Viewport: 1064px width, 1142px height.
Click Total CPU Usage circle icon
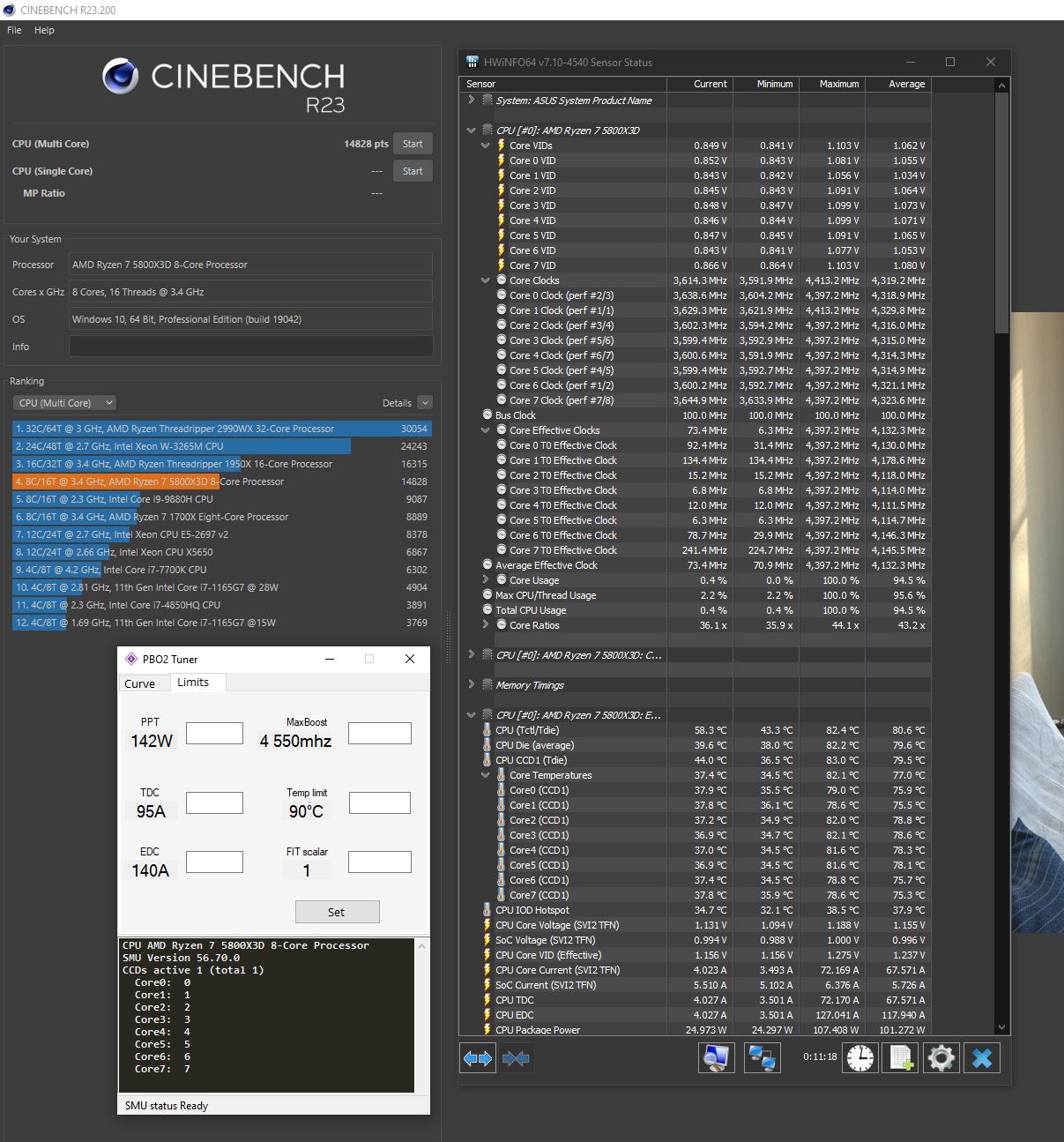click(x=487, y=610)
